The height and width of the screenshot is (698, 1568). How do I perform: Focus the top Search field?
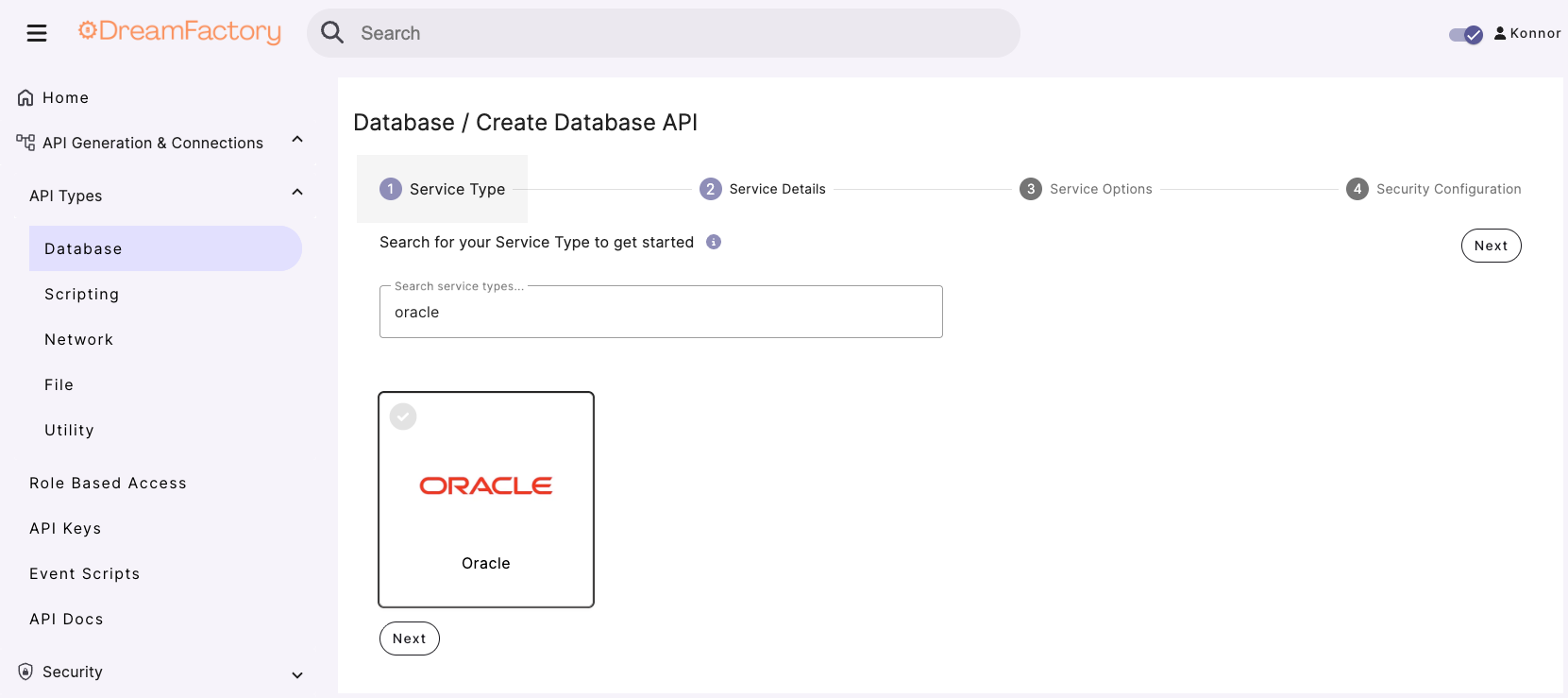(664, 33)
